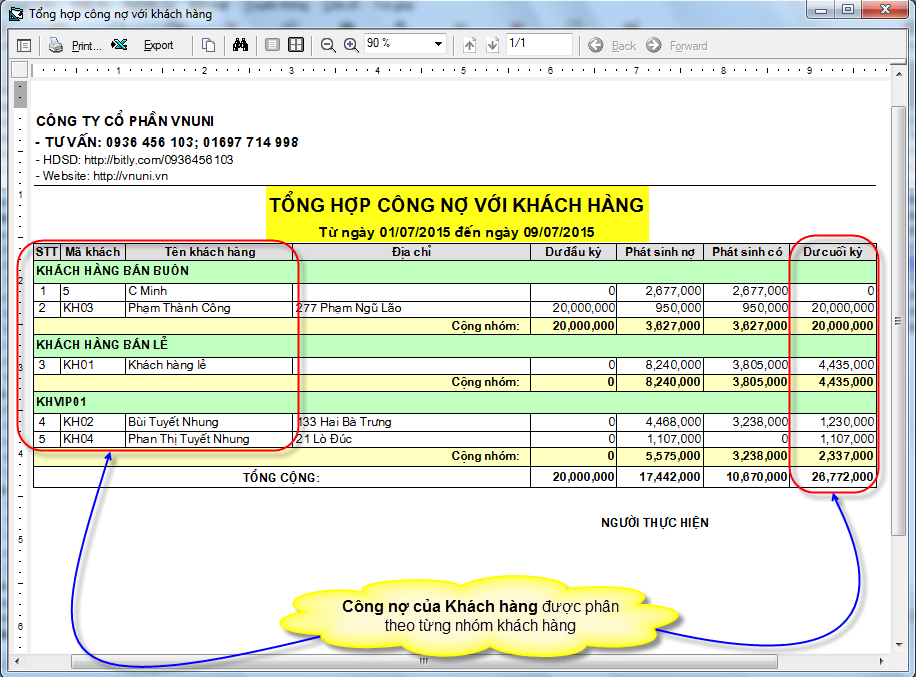Open the find binoculars tool
The height and width of the screenshot is (677, 916).
pos(240,45)
